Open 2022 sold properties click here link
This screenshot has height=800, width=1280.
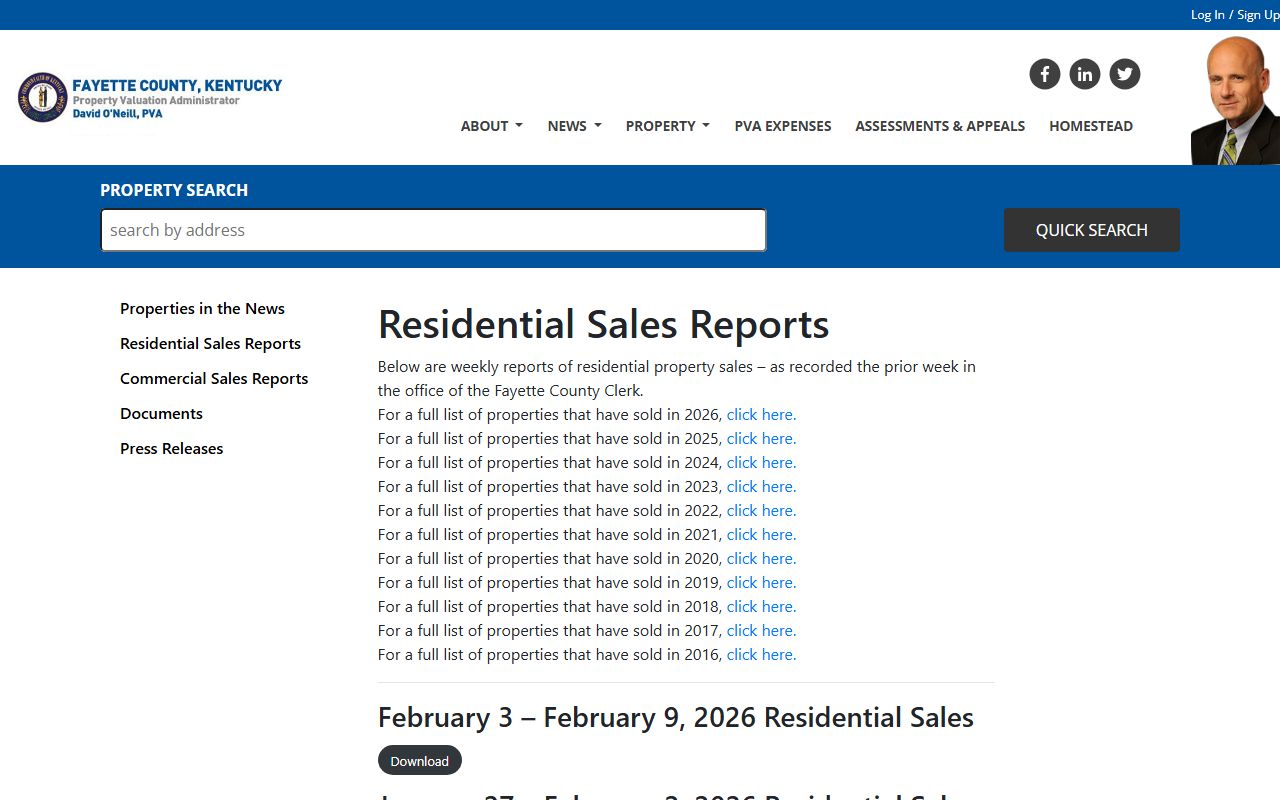click(761, 511)
